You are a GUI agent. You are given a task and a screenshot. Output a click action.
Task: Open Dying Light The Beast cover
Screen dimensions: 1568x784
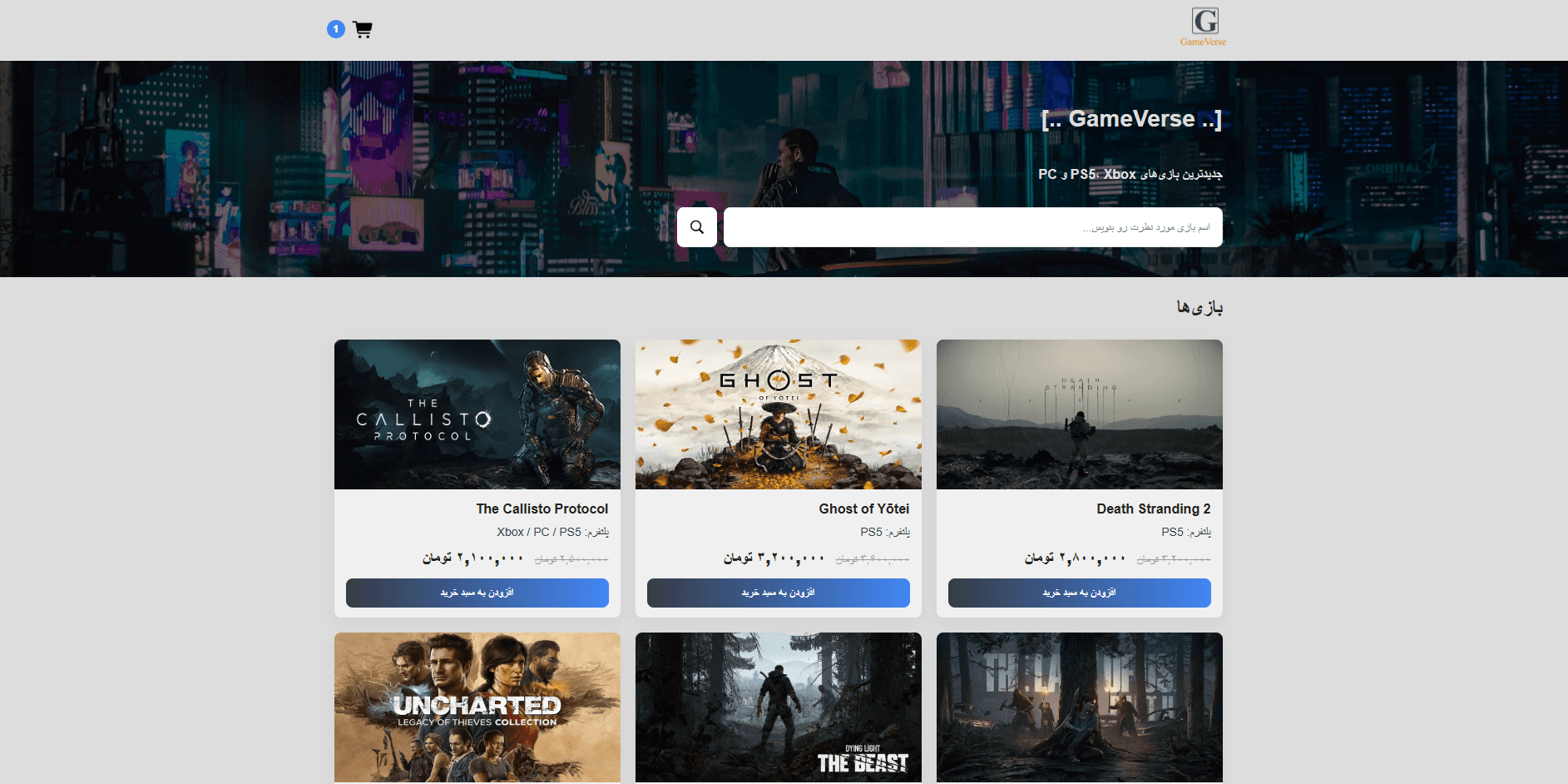point(779,707)
